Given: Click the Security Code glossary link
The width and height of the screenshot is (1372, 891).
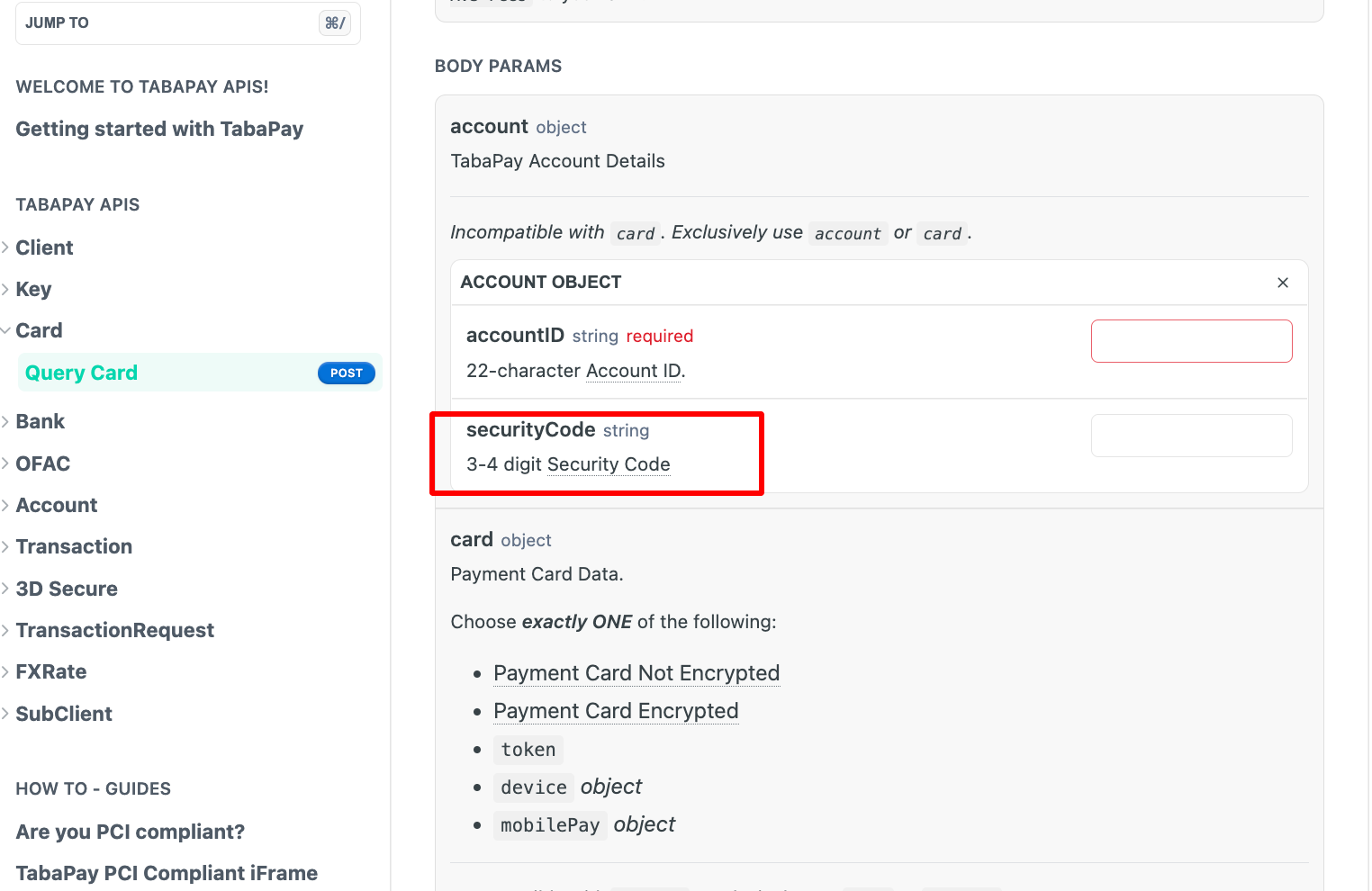Looking at the screenshot, I should point(609,464).
